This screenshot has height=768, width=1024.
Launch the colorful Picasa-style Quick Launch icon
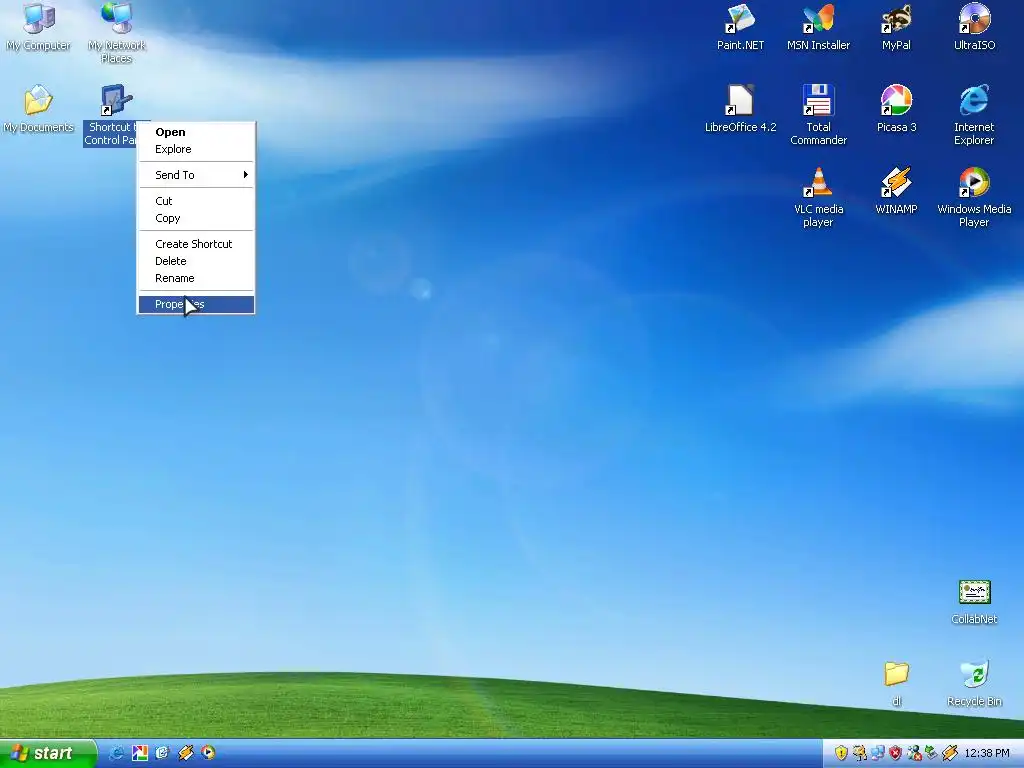pyautogui.click(x=140, y=752)
